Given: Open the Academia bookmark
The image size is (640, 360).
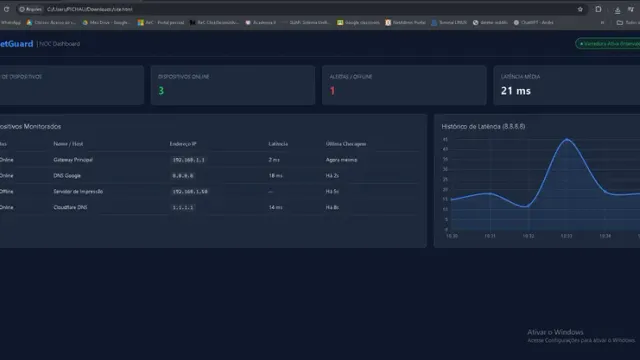Looking at the screenshot, I should pyautogui.click(x=261, y=22).
